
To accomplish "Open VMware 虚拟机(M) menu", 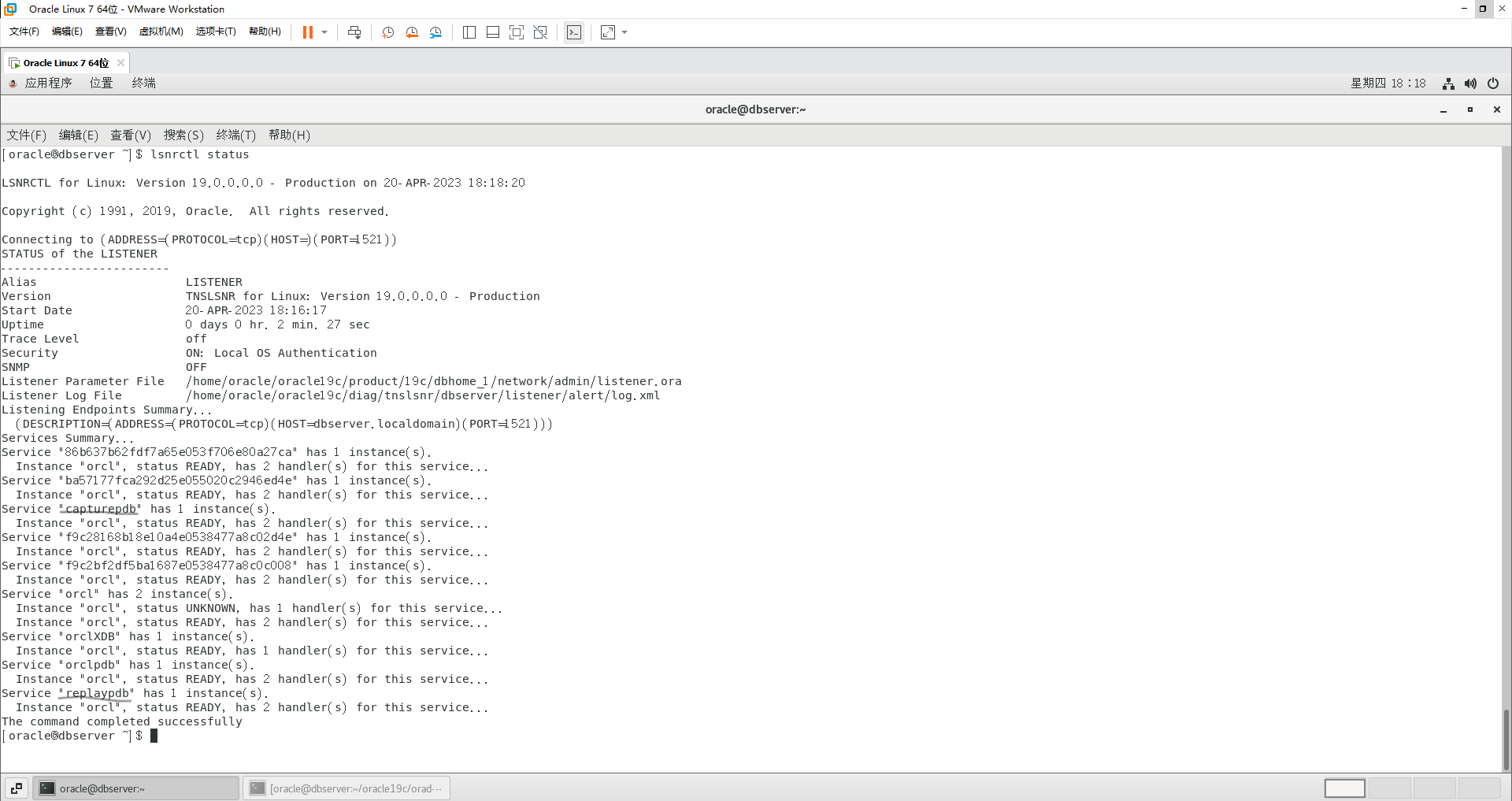I will tap(161, 32).
